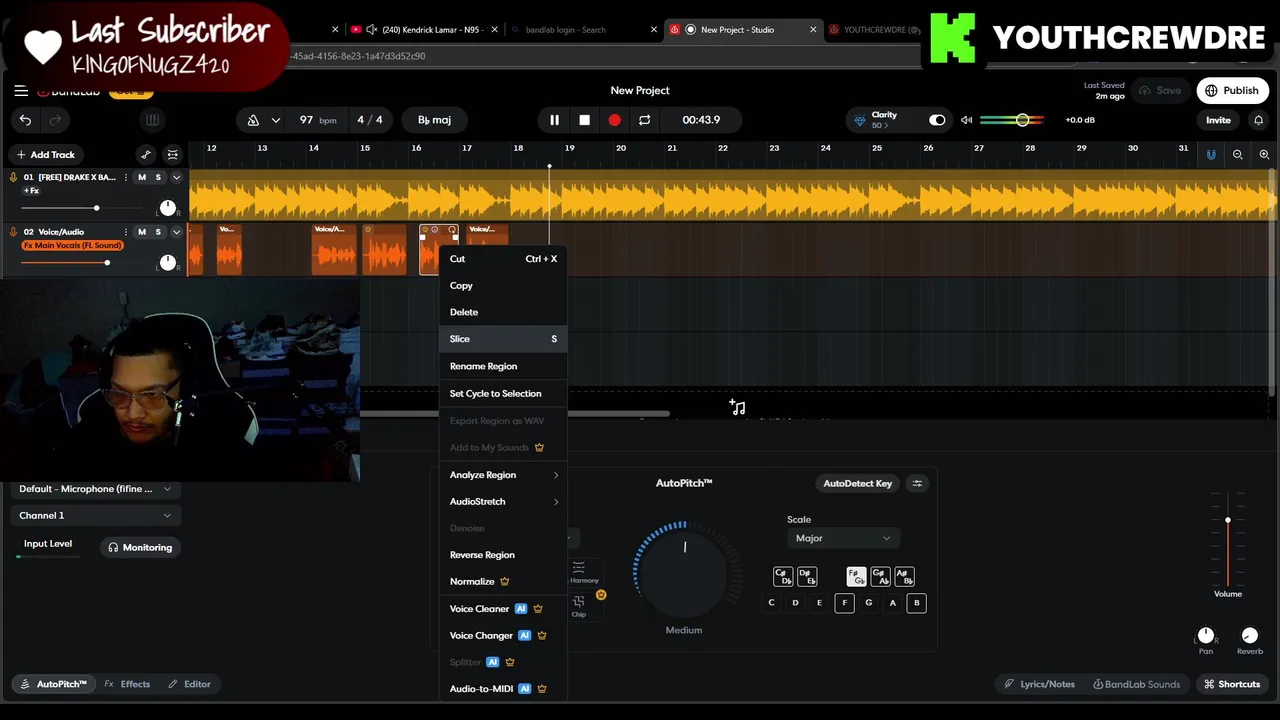Open AutoPitch settings sliders icon
Viewport: 1280px width, 720px height.
(x=917, y=484)
